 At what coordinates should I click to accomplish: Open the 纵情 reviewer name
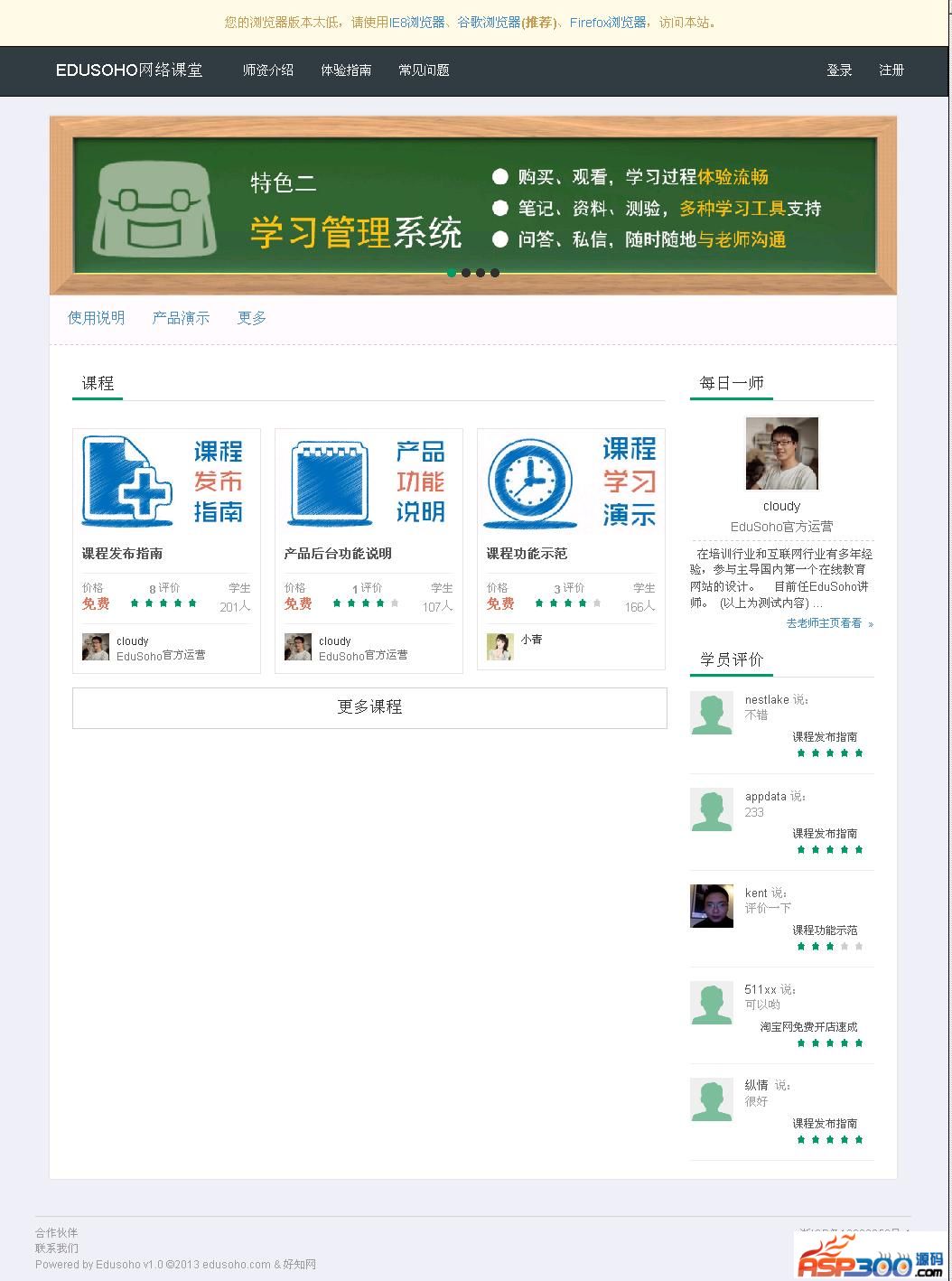pyautogui.click(x=756, y=1086)
